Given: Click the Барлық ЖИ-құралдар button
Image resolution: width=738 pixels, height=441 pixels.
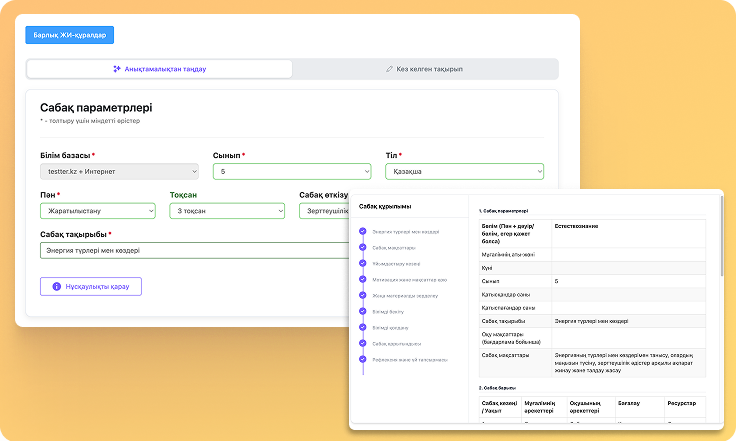Looking at the screenshot, I should 70,35.
